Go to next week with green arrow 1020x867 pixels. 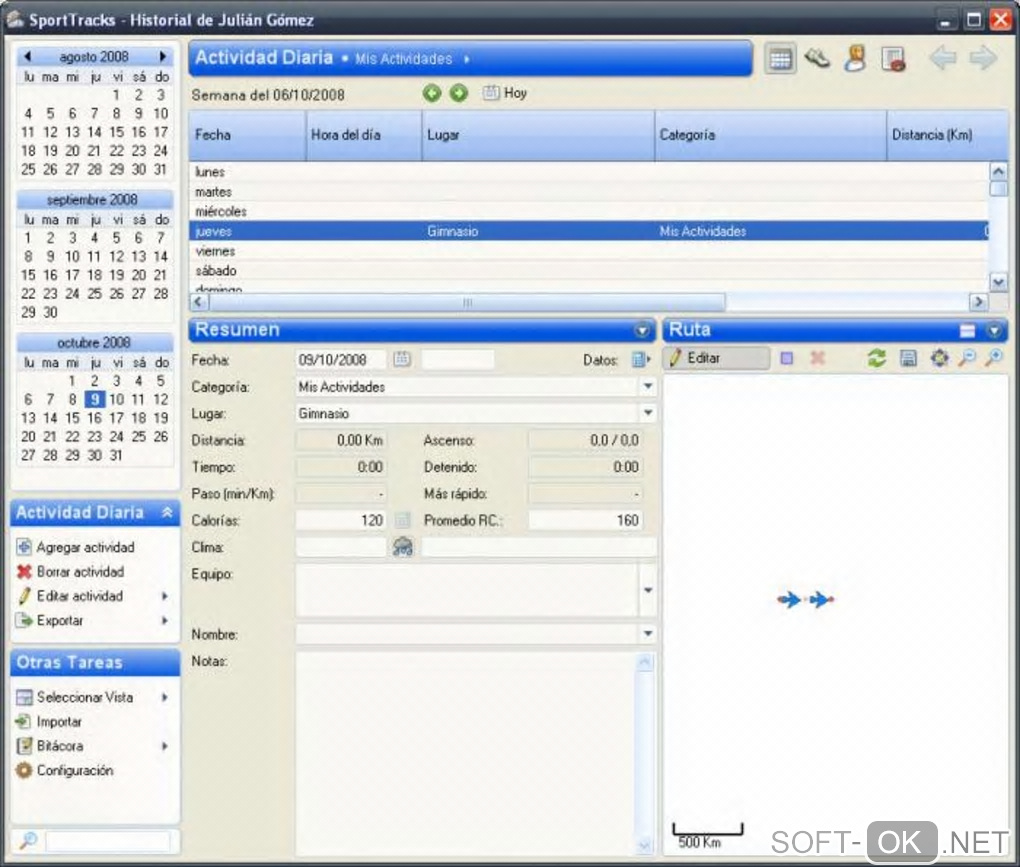tap(459, 94)
